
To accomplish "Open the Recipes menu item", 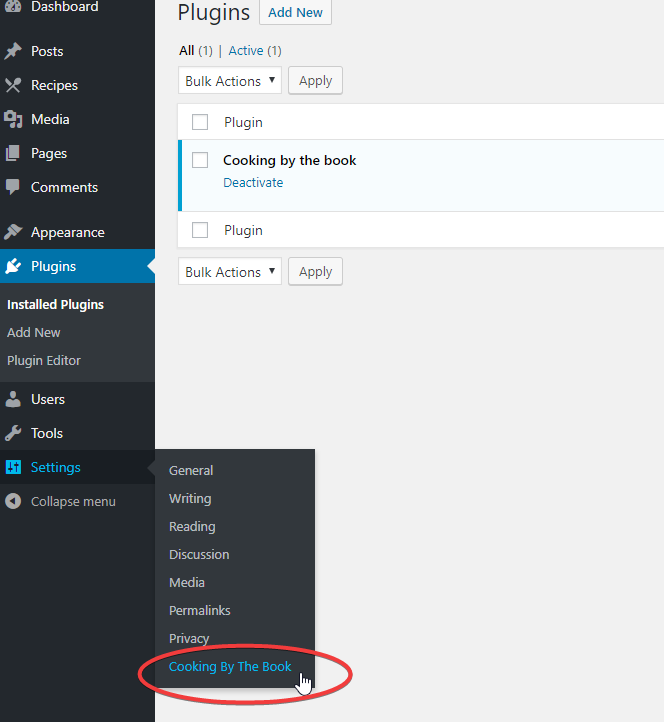I will coord(54,85).
